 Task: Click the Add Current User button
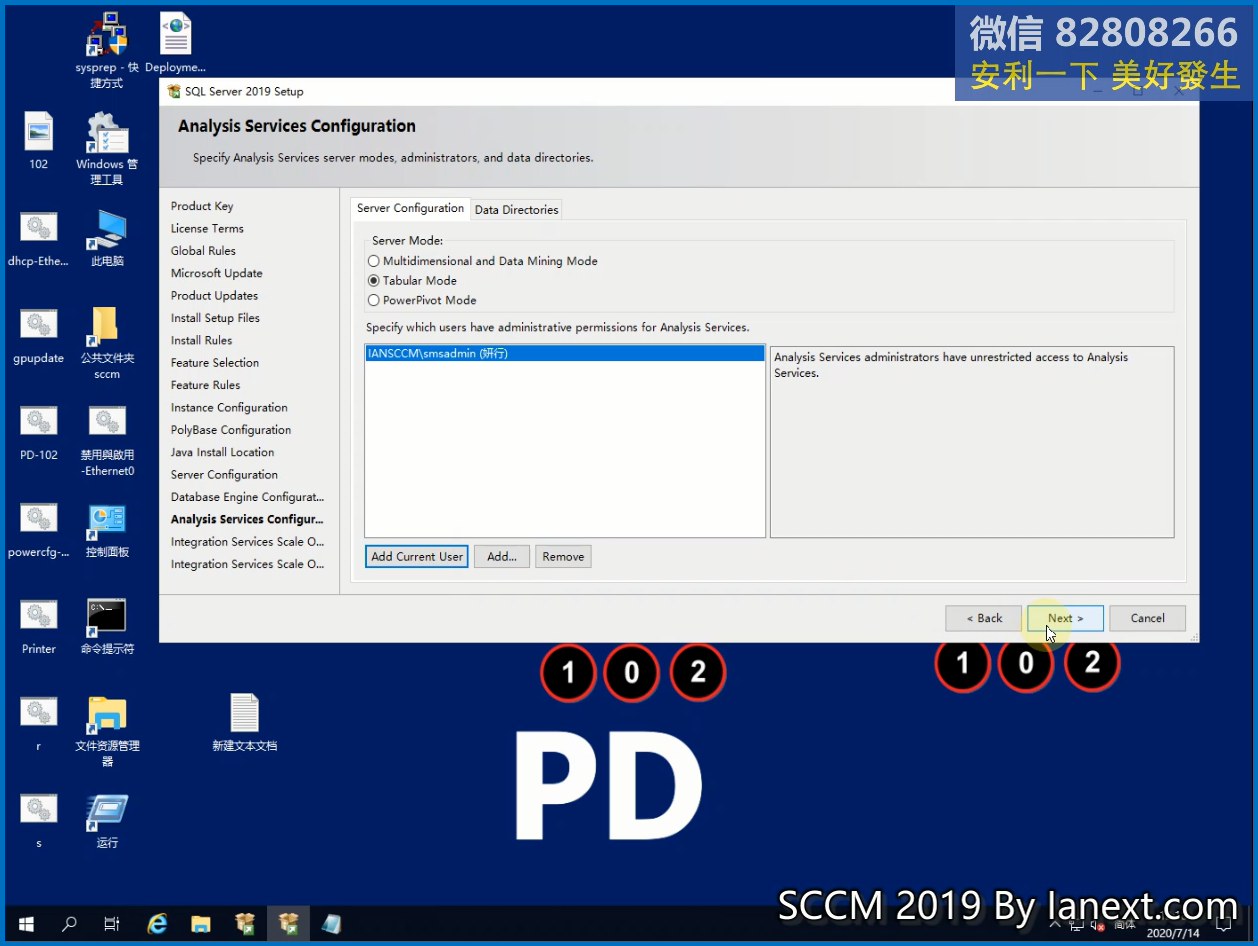pyautogui.click(x=417, y=557)
